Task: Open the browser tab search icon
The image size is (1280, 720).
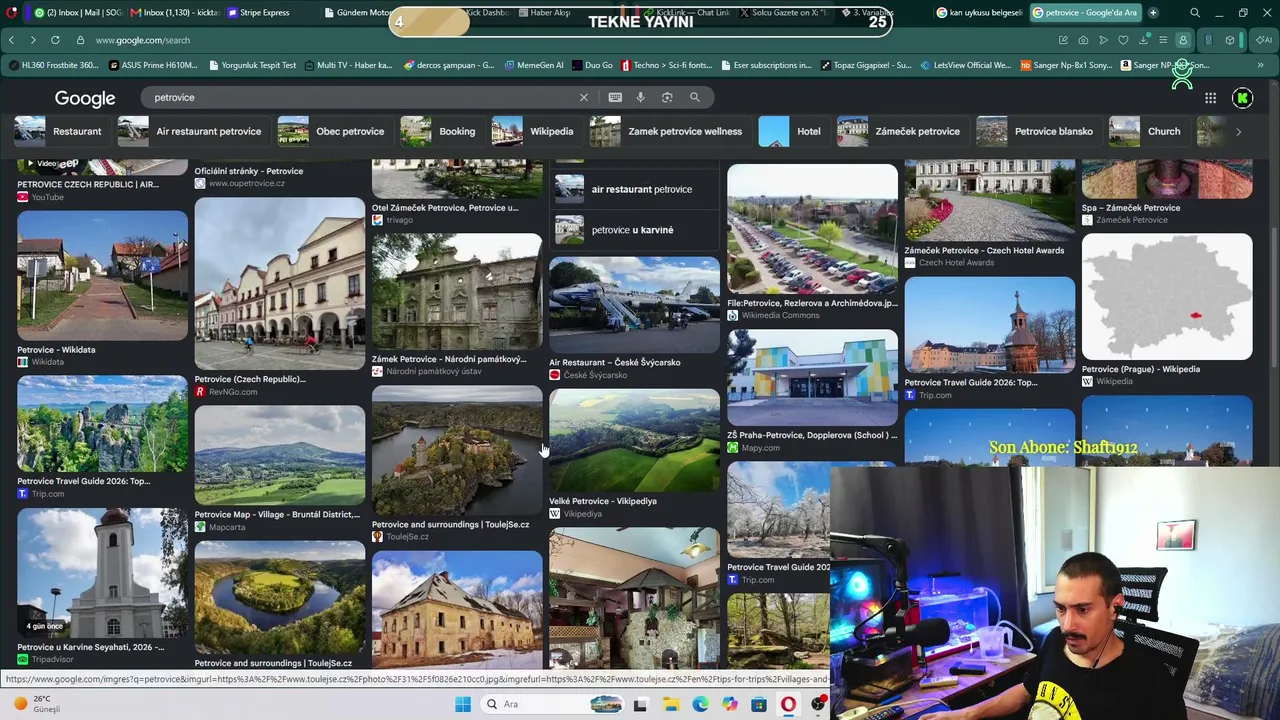Action: [1195, 13]
